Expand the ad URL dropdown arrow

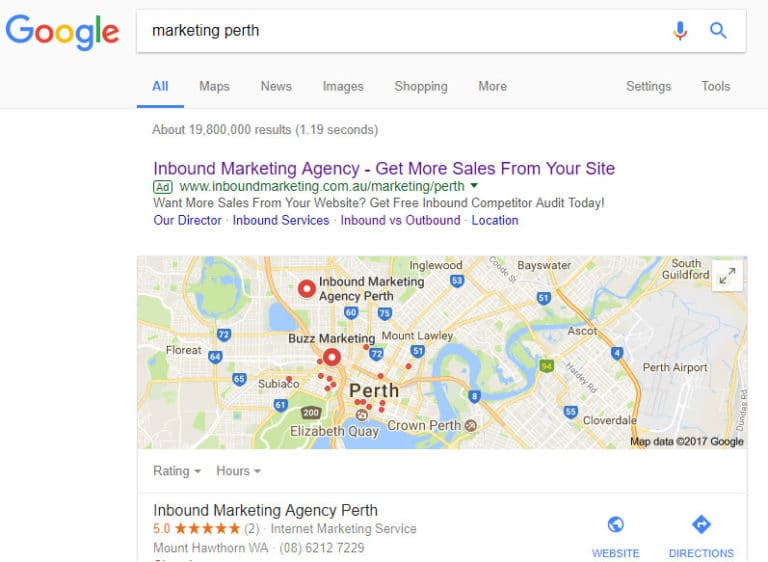(474, 186)
